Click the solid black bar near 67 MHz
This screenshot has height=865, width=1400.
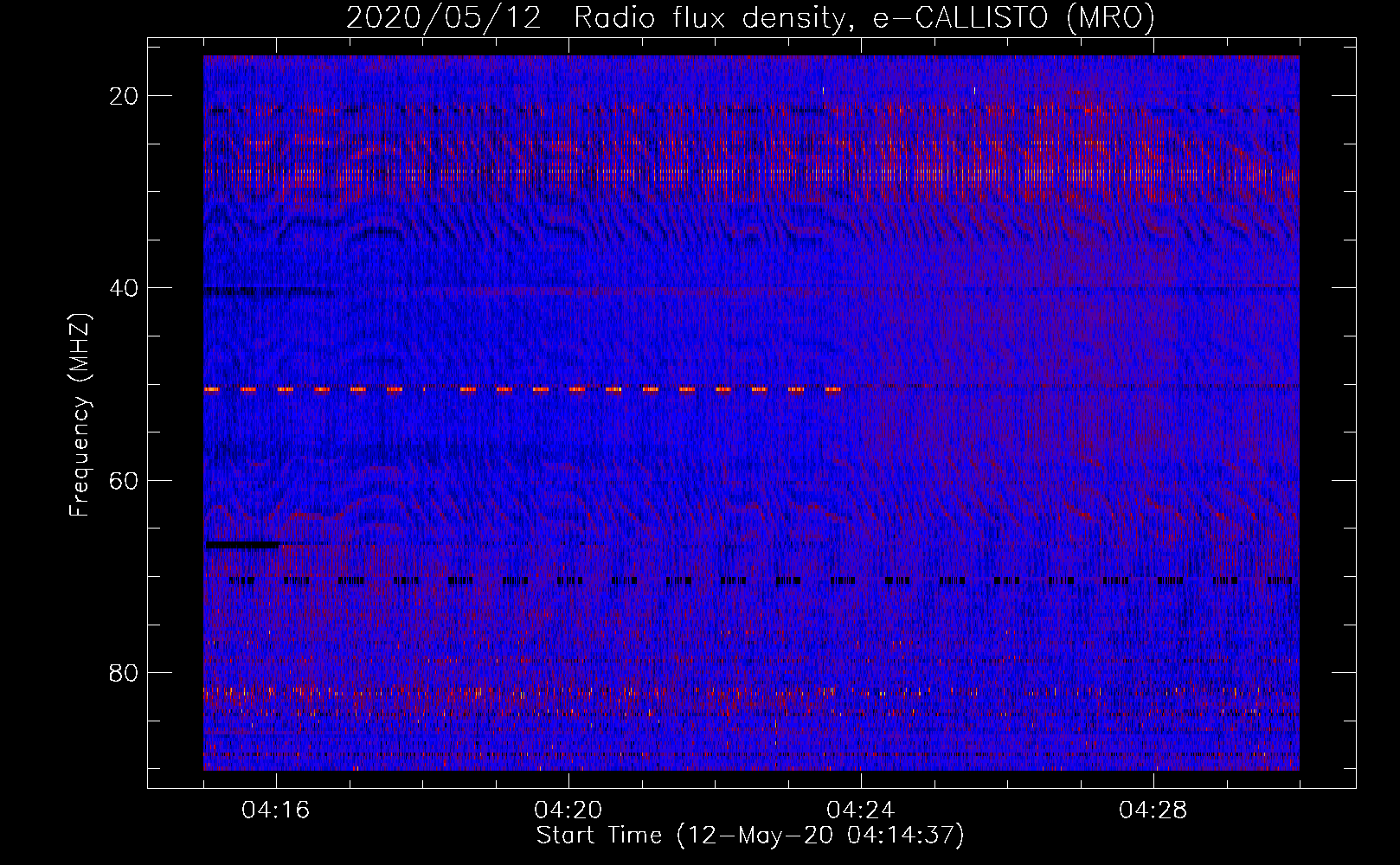point(242,545)
